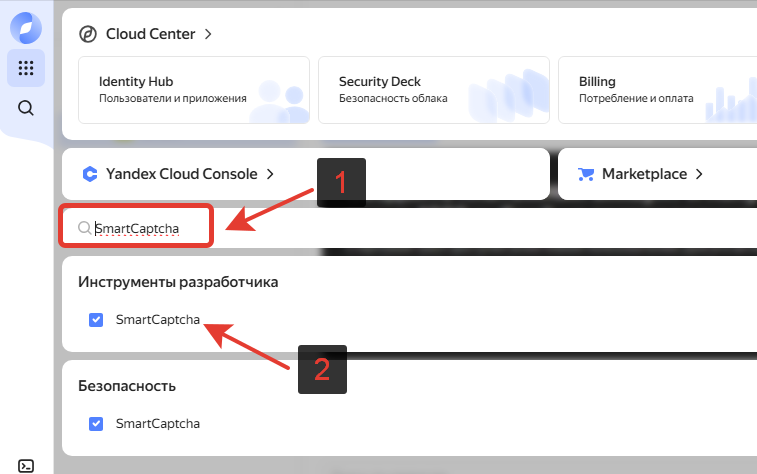Click the sidebar search magnifier icon
This screenshot has height=474, width=757.
26,108
